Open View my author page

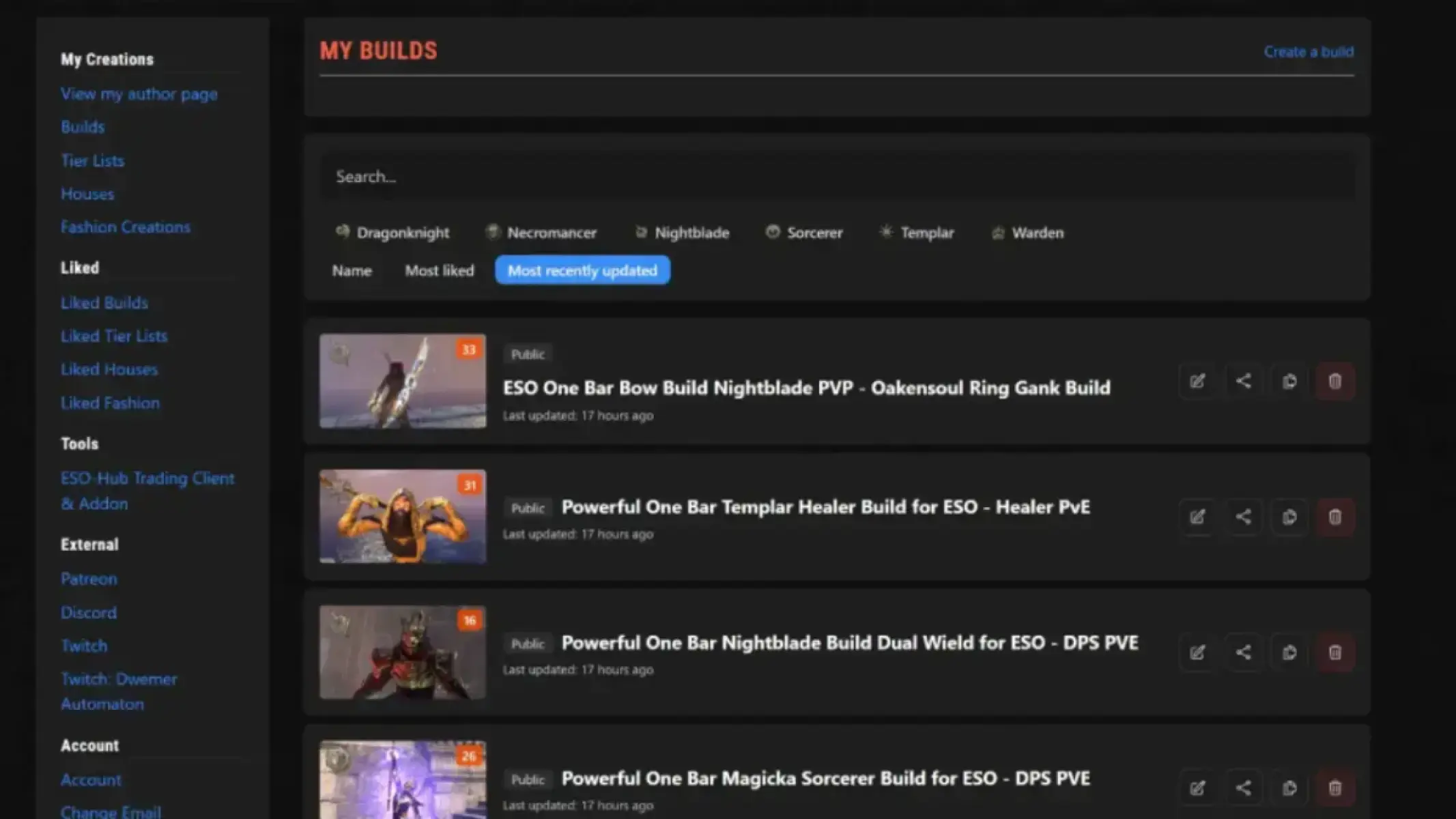[139, 94]
